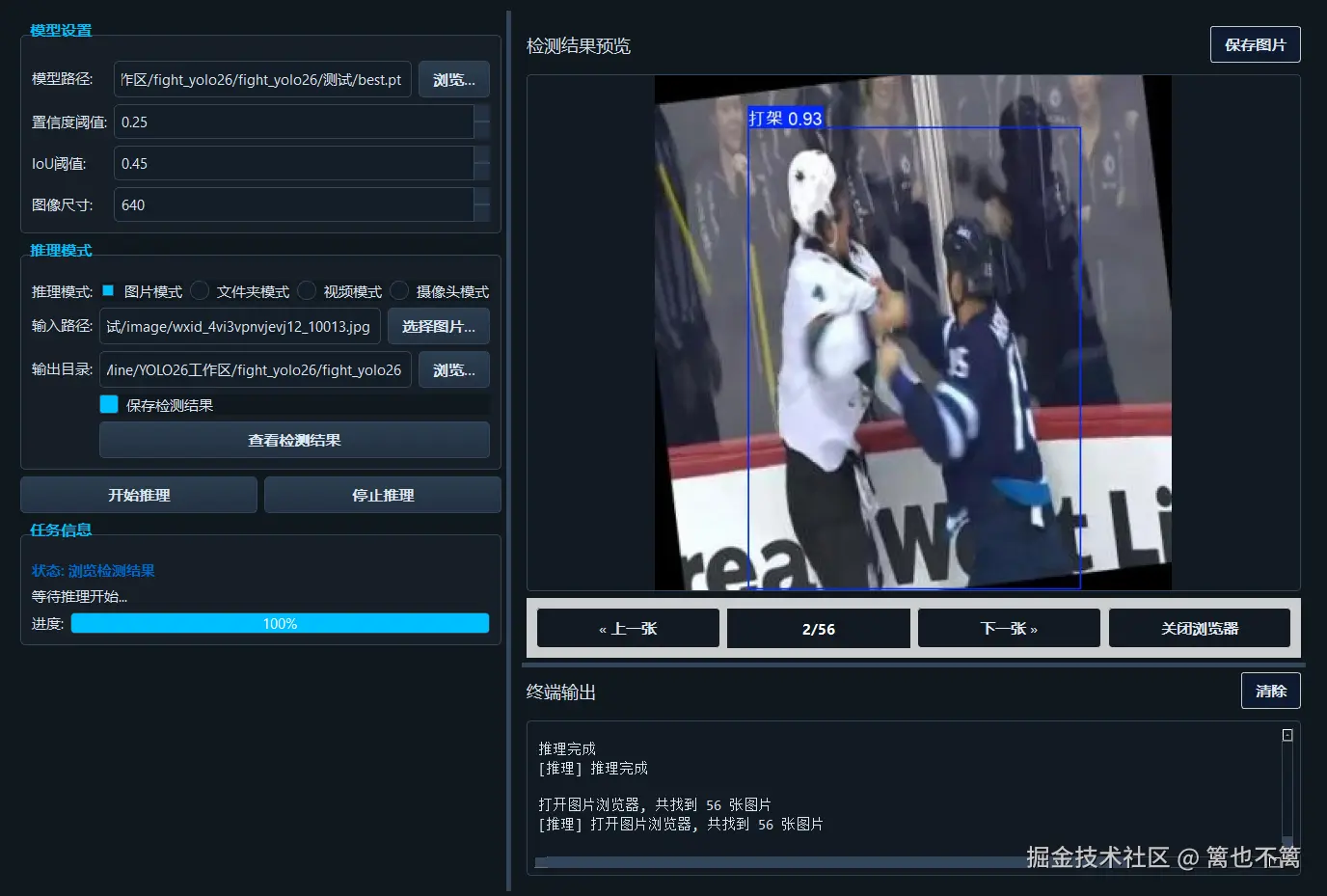This screenshot has height=896, width=1327.
Task: Select the 文件夹模式 inference mode
Action: coord(199,289)
